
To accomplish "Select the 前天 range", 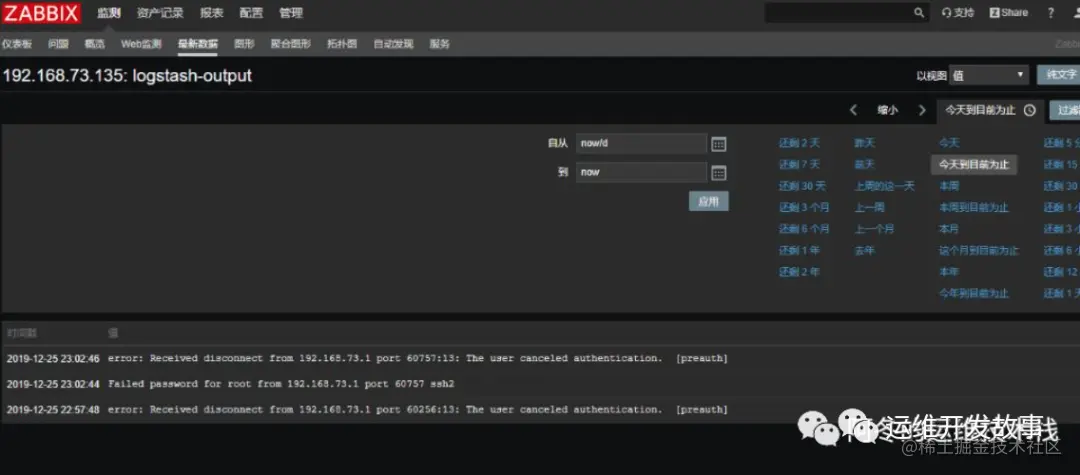I will [x=864, y=165].
